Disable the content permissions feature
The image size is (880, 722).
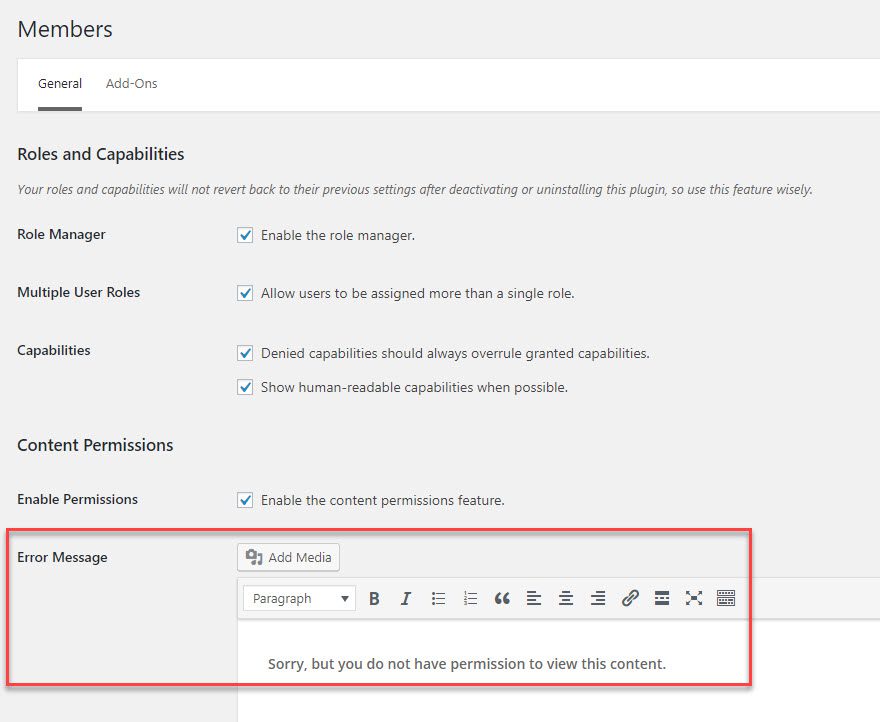point(245,500)
